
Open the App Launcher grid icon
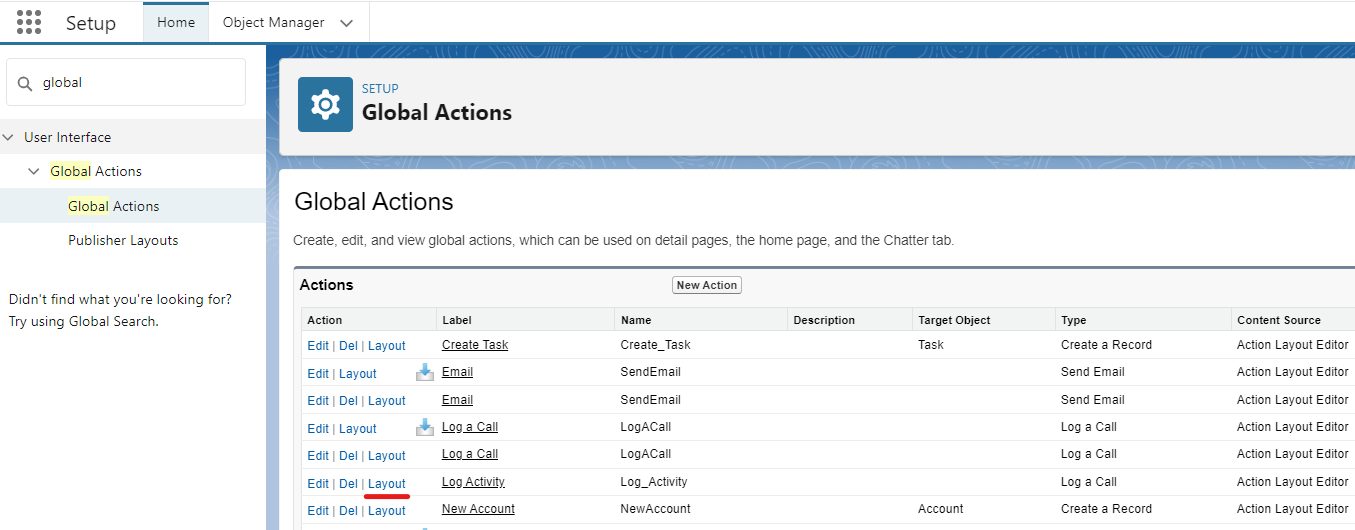pos(29,22)
